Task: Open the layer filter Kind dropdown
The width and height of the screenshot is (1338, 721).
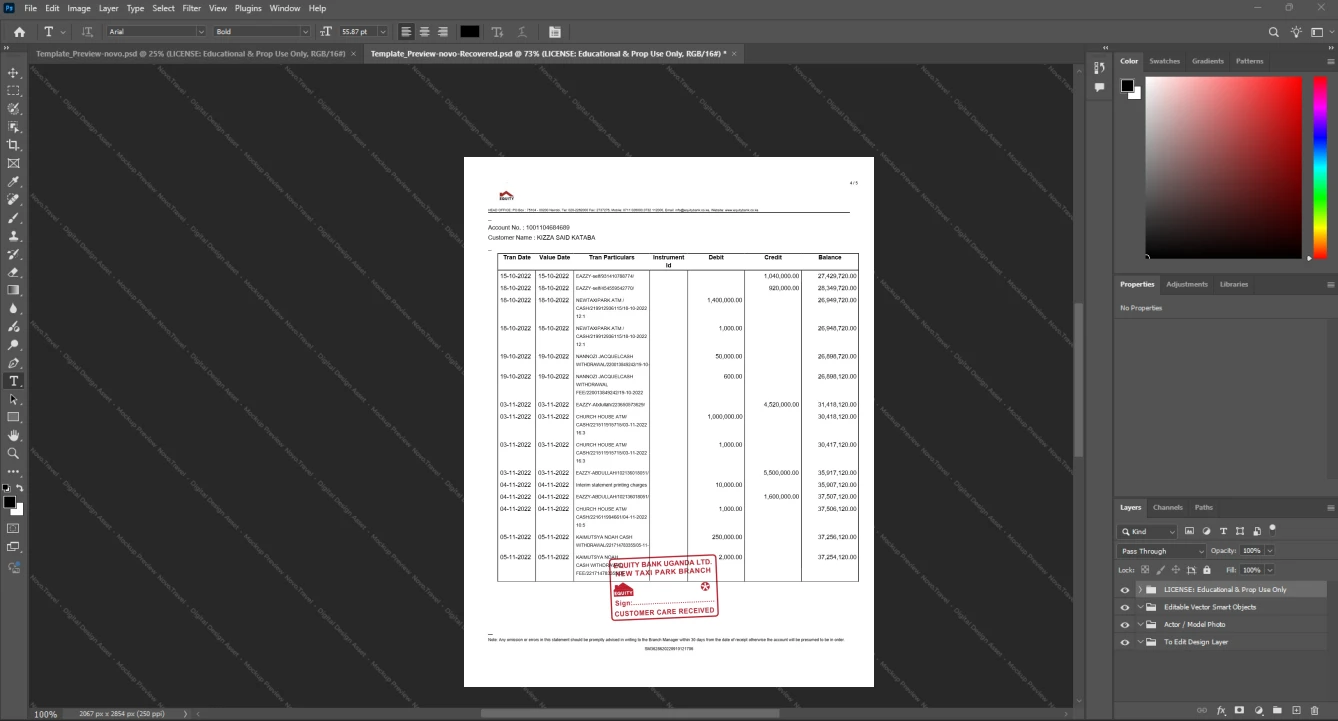Action: [x=1148, y=532]
